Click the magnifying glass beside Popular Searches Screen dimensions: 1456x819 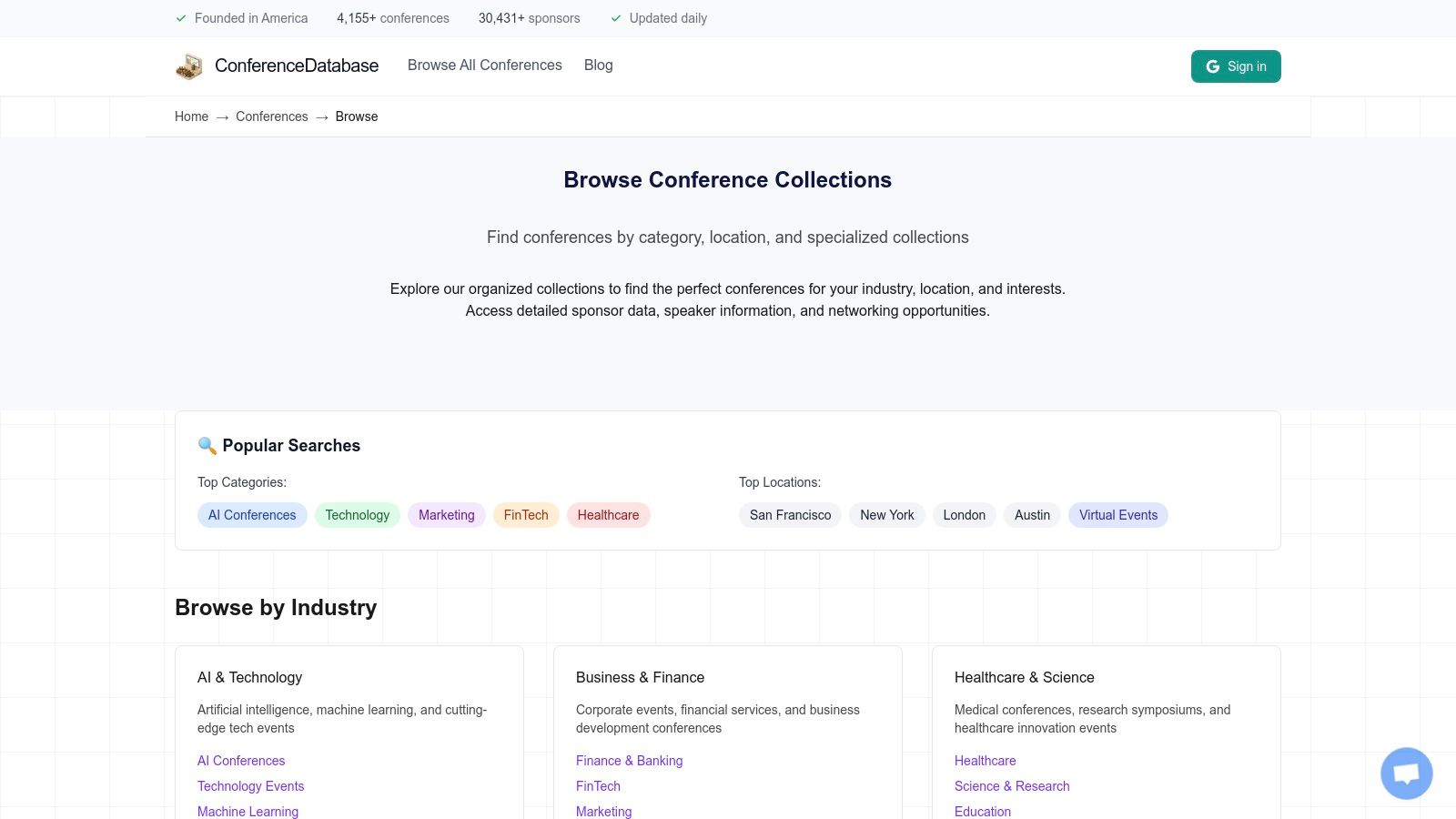pos(207,445)
